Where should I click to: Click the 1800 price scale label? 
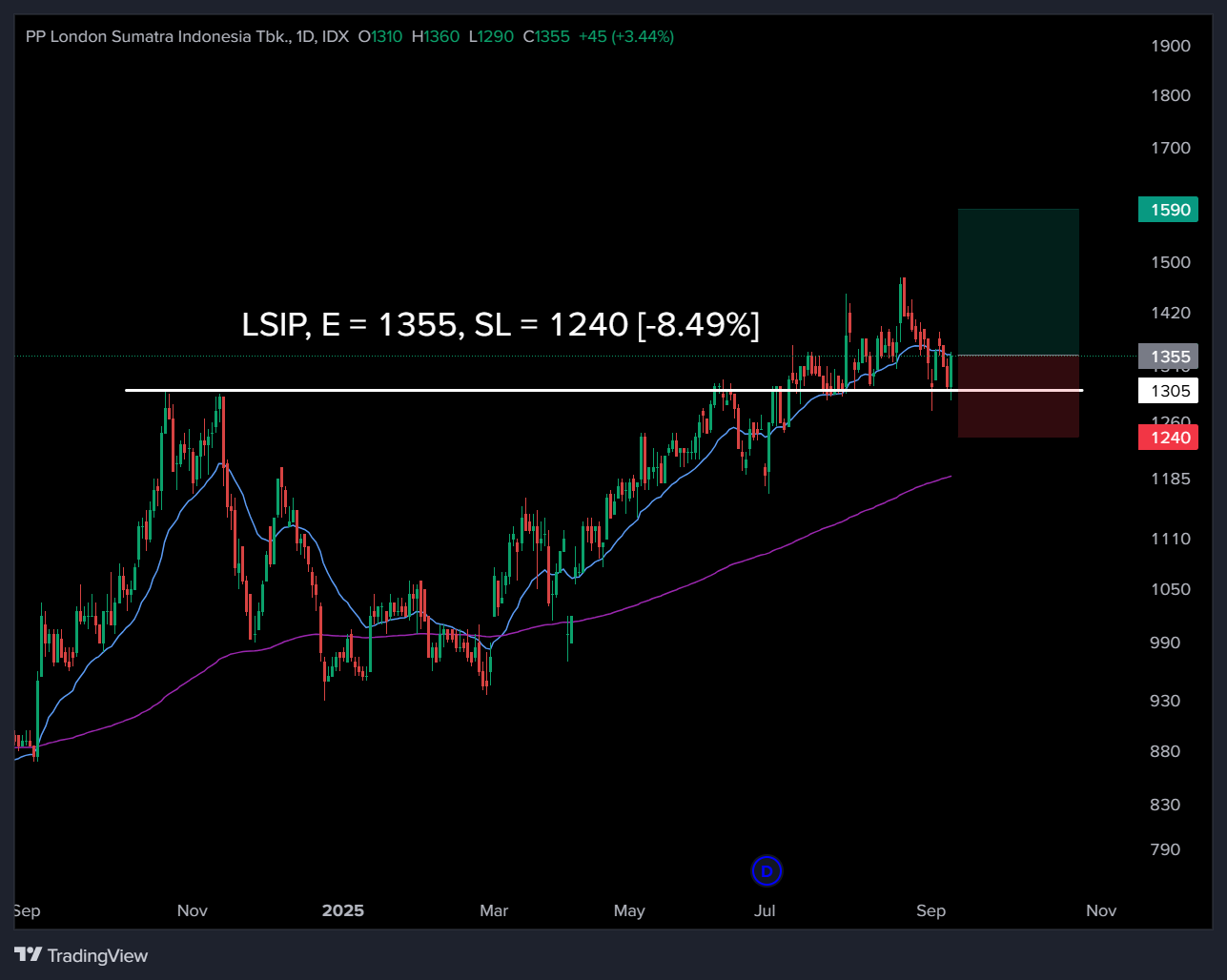1171,95
